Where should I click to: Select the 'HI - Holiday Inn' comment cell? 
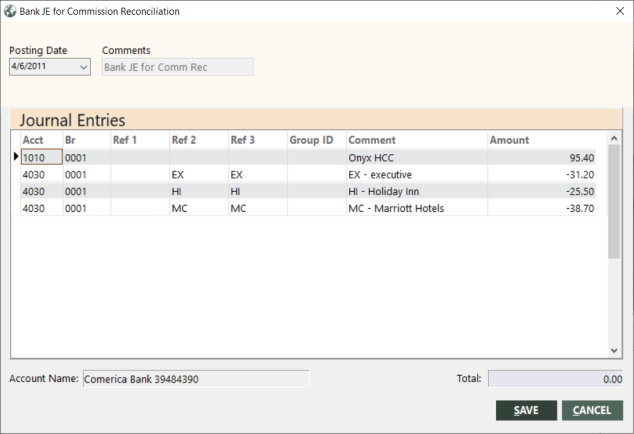(417, 191)
